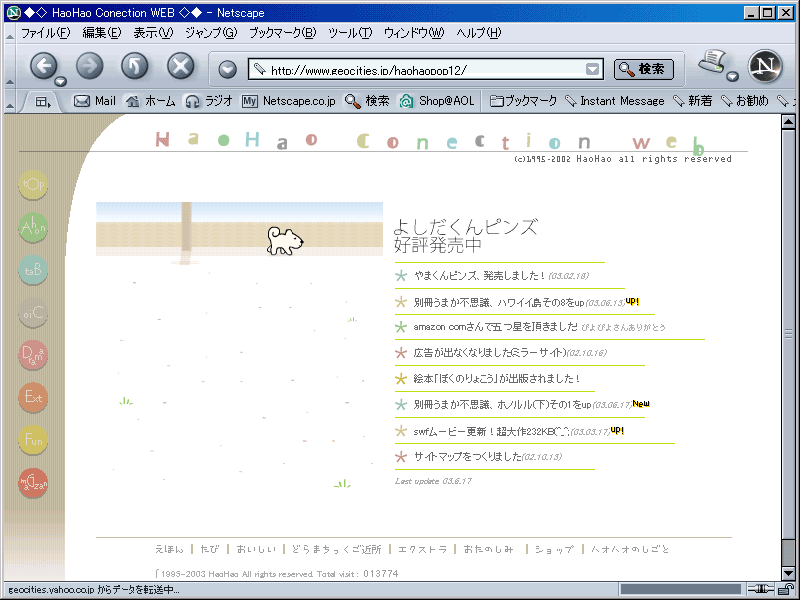Open link about ハワイイ島その8
Screen dimensions: 800x600
498,303
